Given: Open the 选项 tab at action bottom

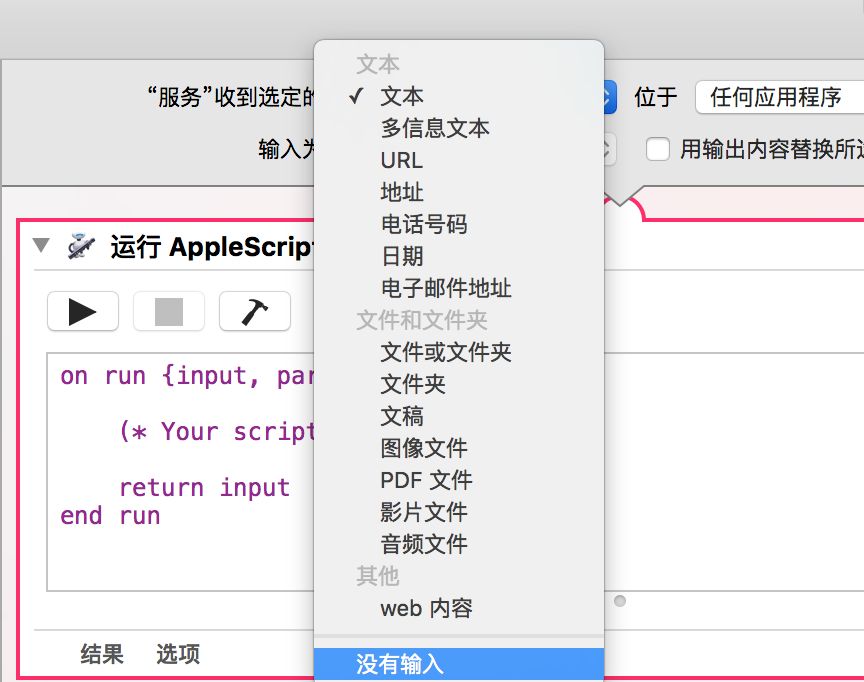Looking at the screenshot, I should [x=178, y=654].
